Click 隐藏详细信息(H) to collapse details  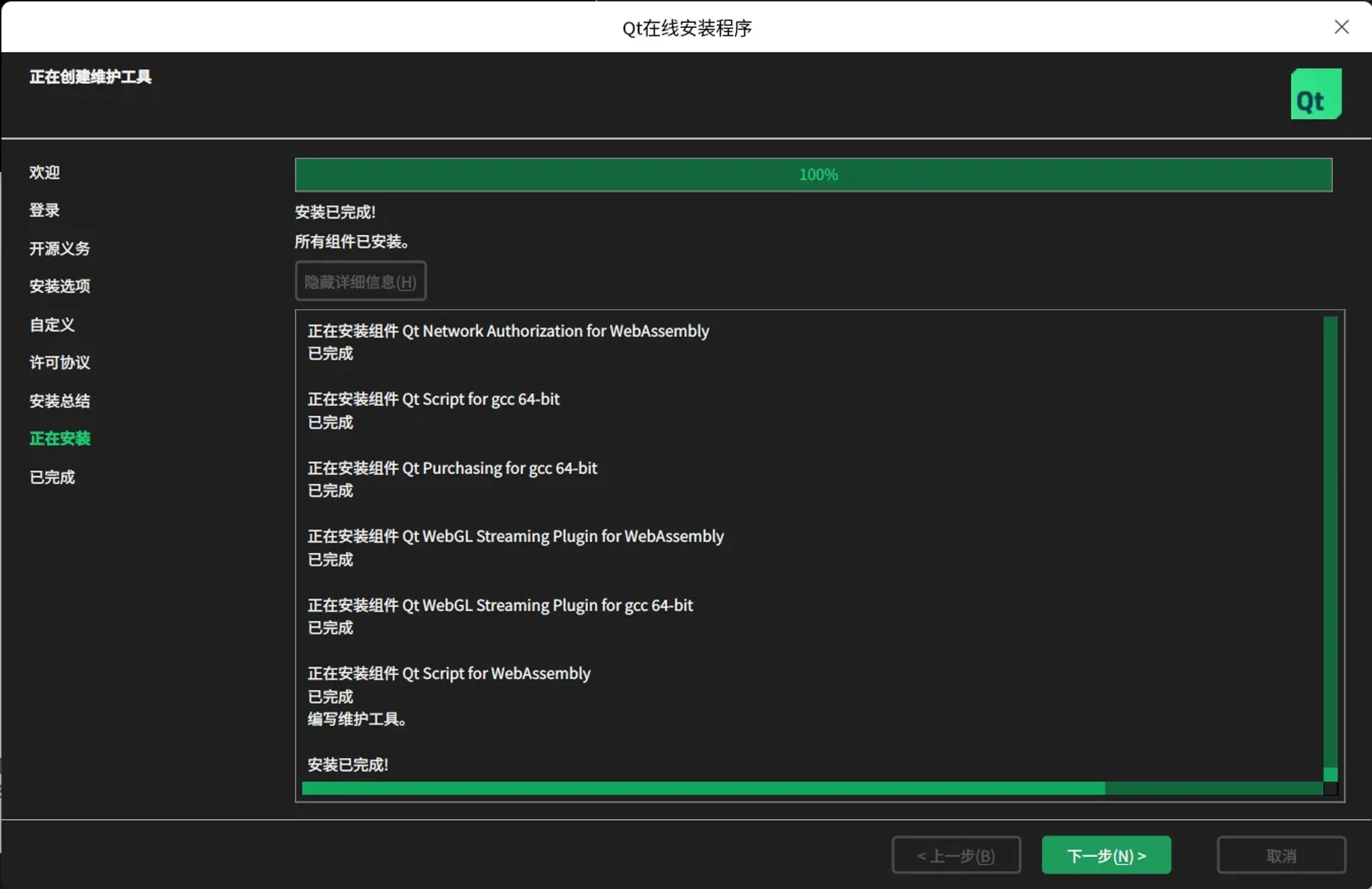(360, 281)
